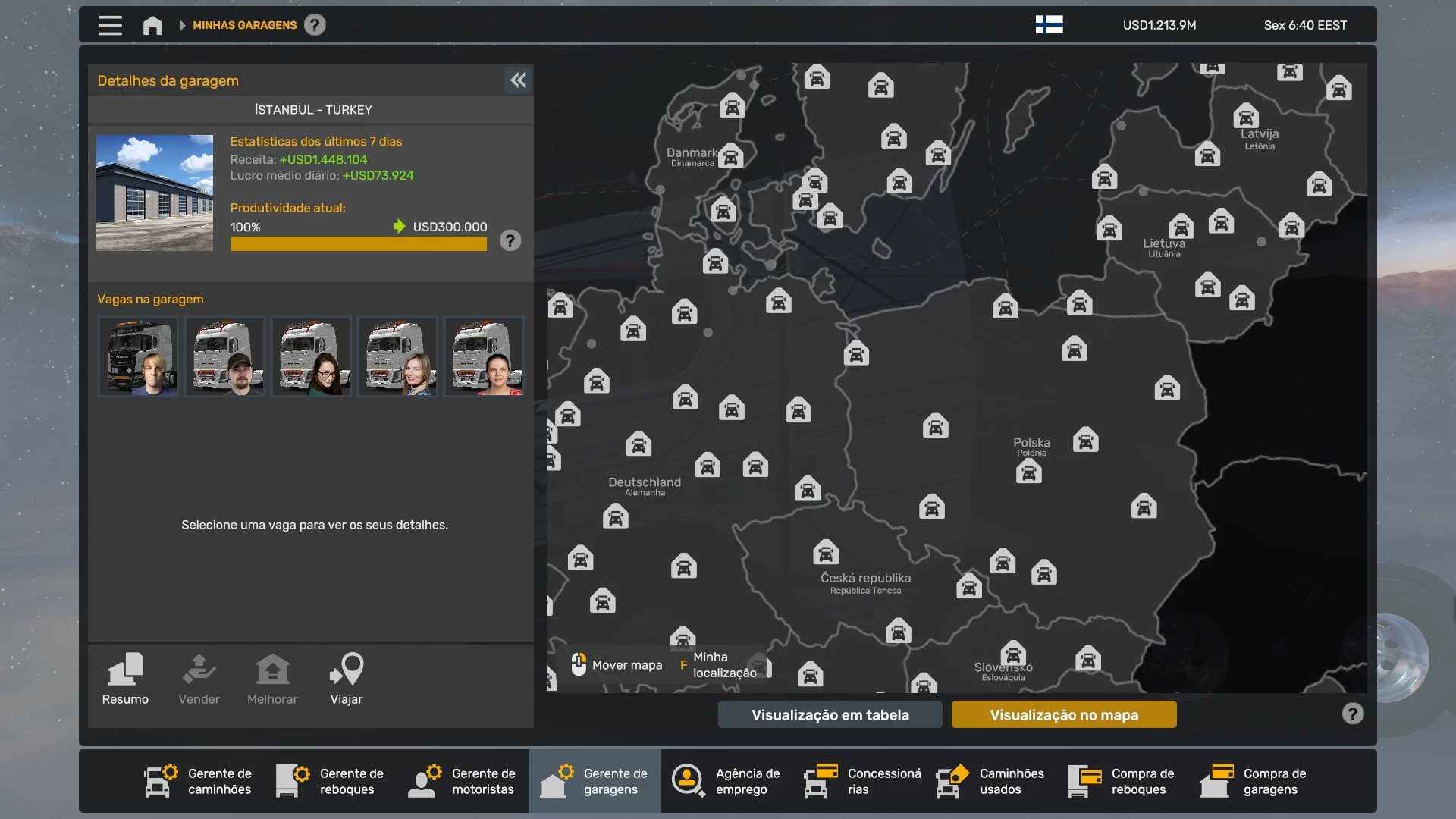The width and height of the screenshot is (1456, 819).
Task: Click the help icon beside Minhas Garagens
Action: click(x=315, y=25)
